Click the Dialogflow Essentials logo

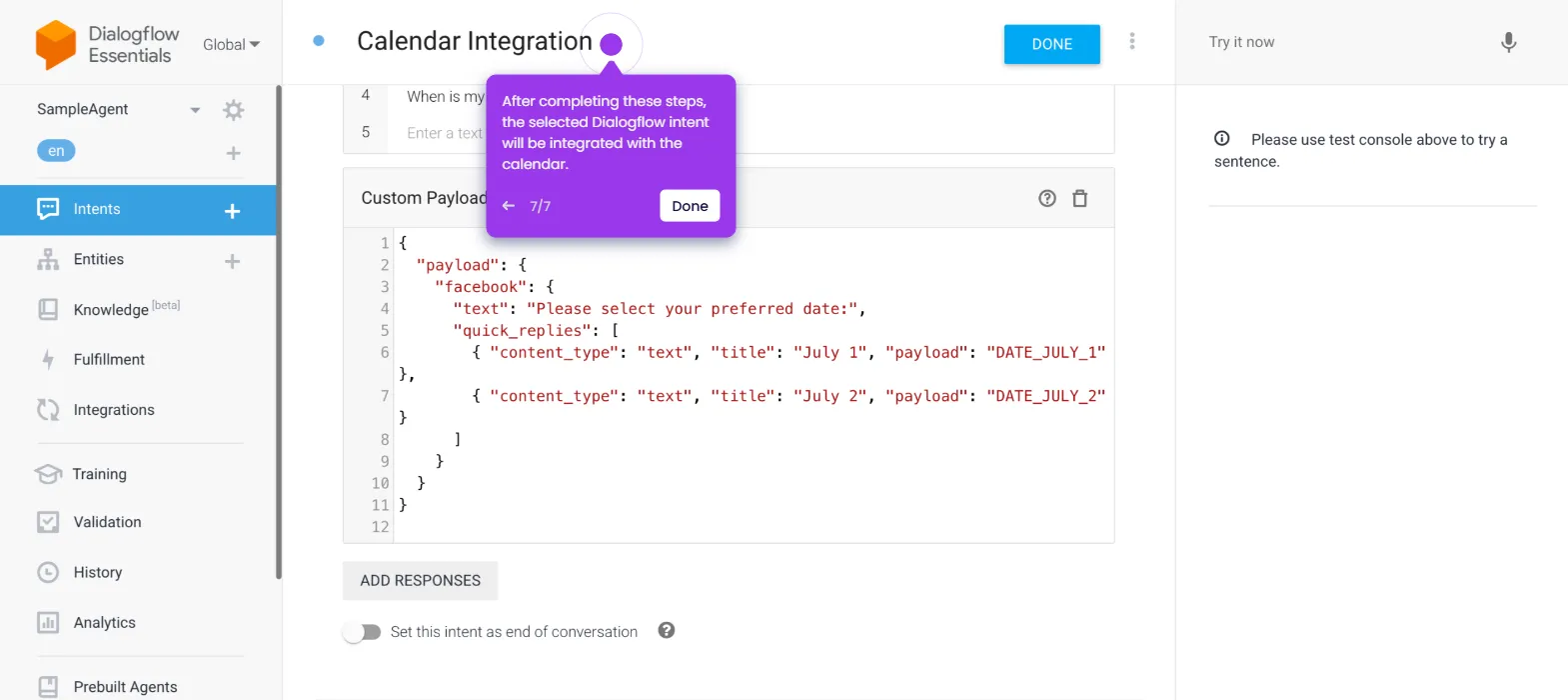108,44
